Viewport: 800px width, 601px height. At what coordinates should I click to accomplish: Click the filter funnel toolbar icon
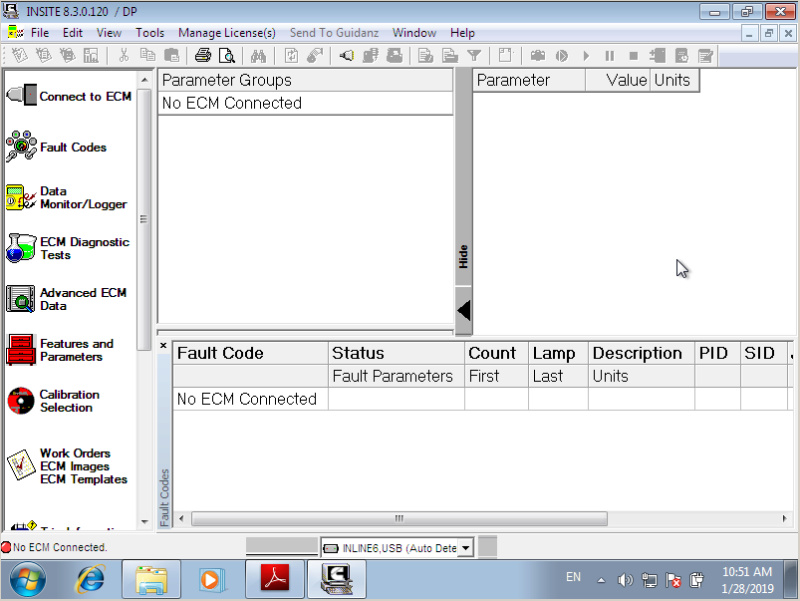(x=474, y=55)
